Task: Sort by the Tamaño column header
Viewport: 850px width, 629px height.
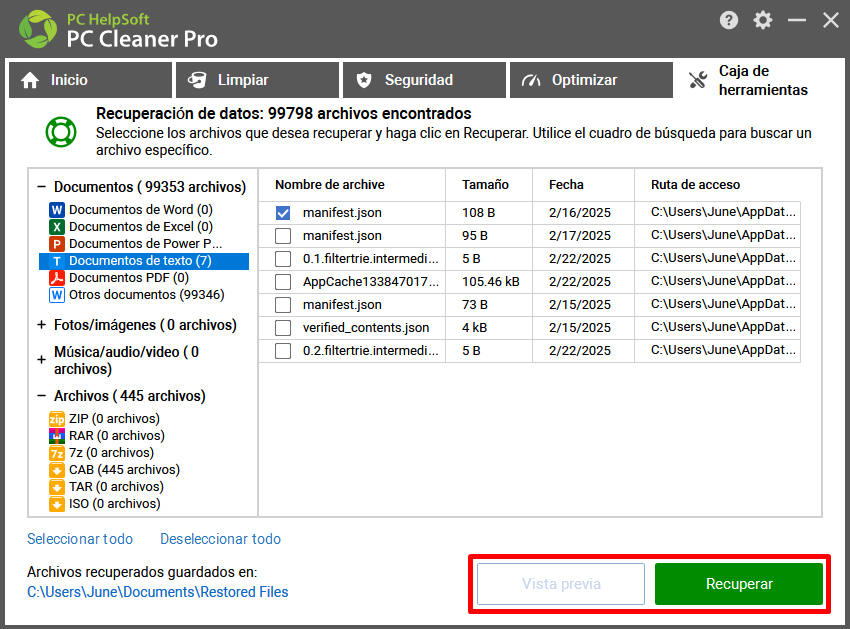Action: tap(489, 185)
